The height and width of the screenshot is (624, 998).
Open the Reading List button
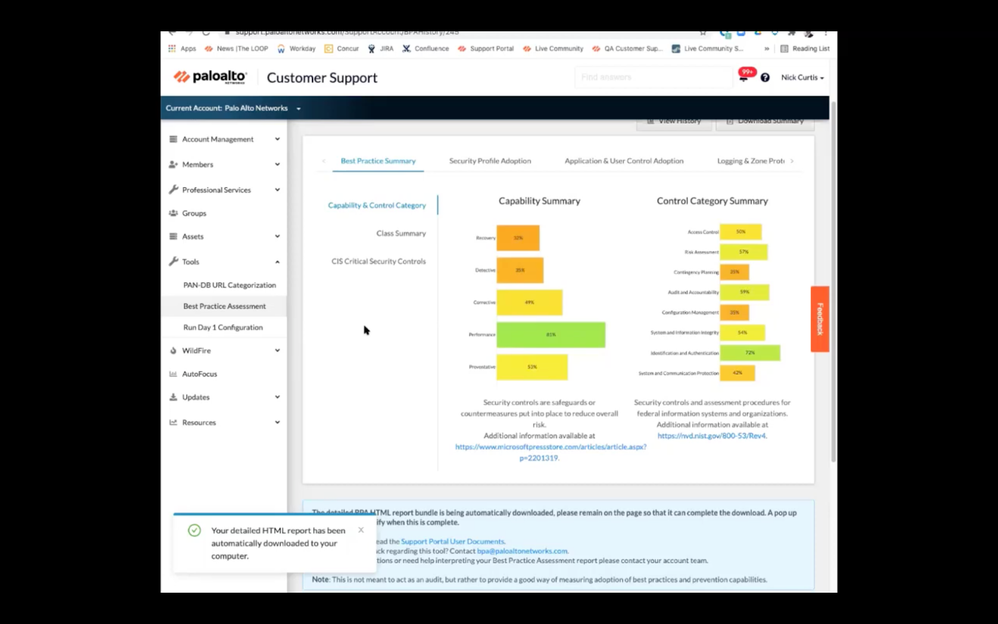[x=805, y=48]
